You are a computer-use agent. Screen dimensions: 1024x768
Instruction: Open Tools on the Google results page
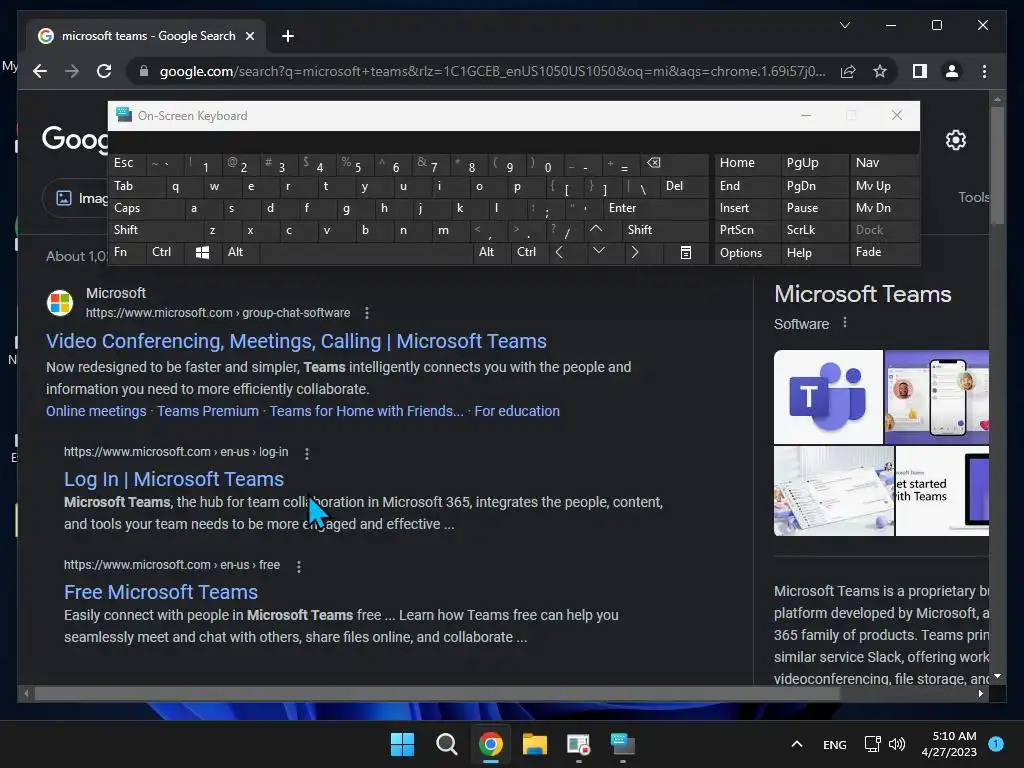[973, 197]
